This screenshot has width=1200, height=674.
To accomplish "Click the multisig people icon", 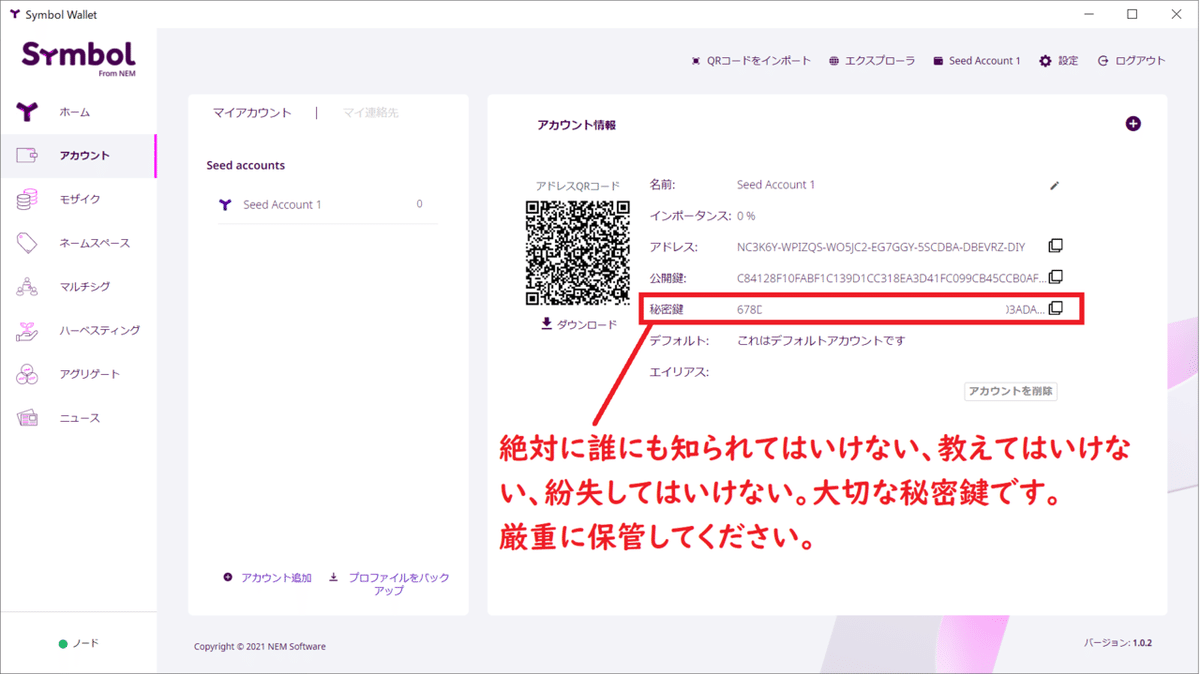I will click(27, 287).
